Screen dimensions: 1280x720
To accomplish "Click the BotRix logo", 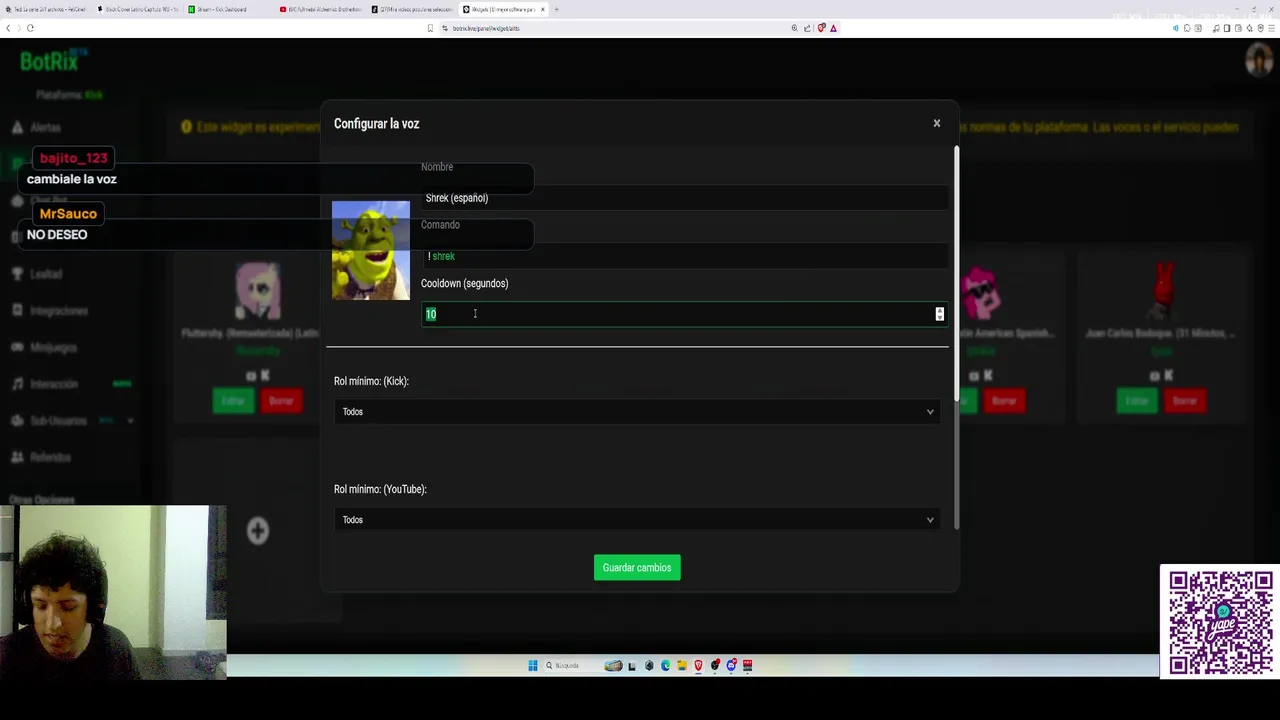I will [53, 61].
